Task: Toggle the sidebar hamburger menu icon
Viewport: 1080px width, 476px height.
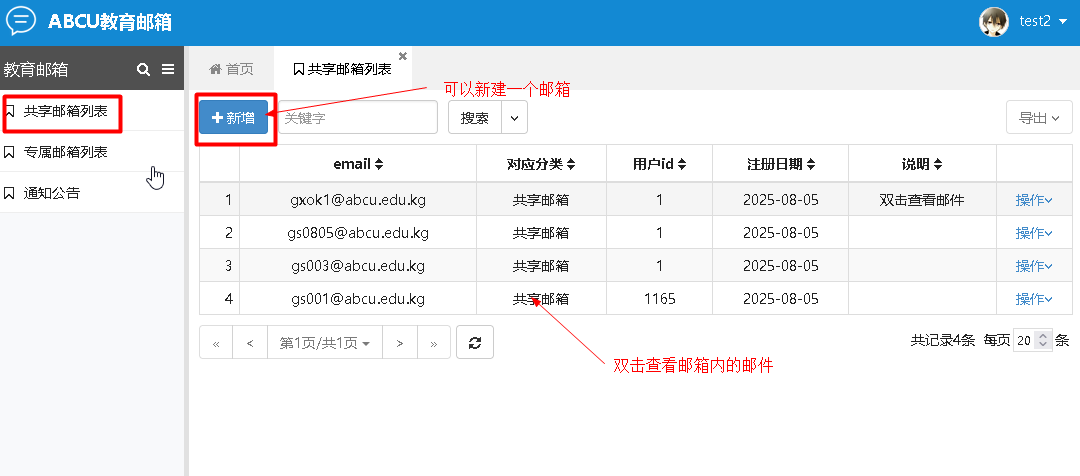Action: point(168,69)
